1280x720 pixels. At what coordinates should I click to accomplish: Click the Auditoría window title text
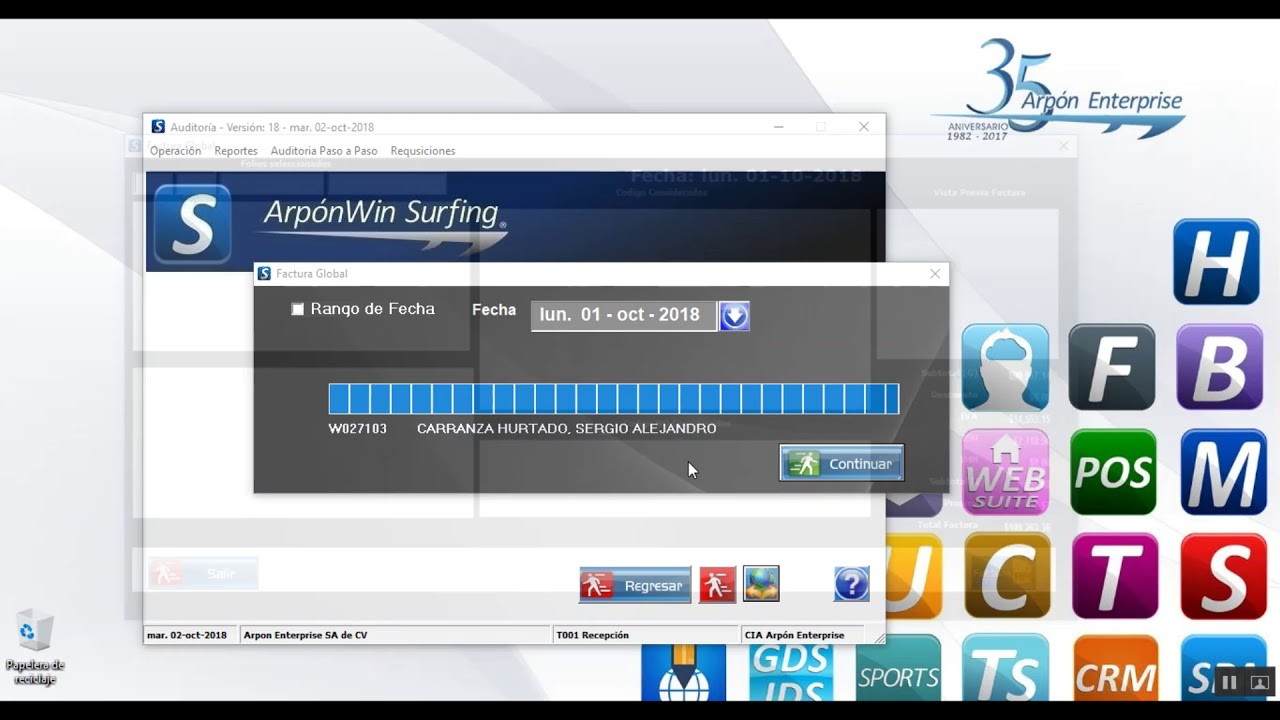272,127
